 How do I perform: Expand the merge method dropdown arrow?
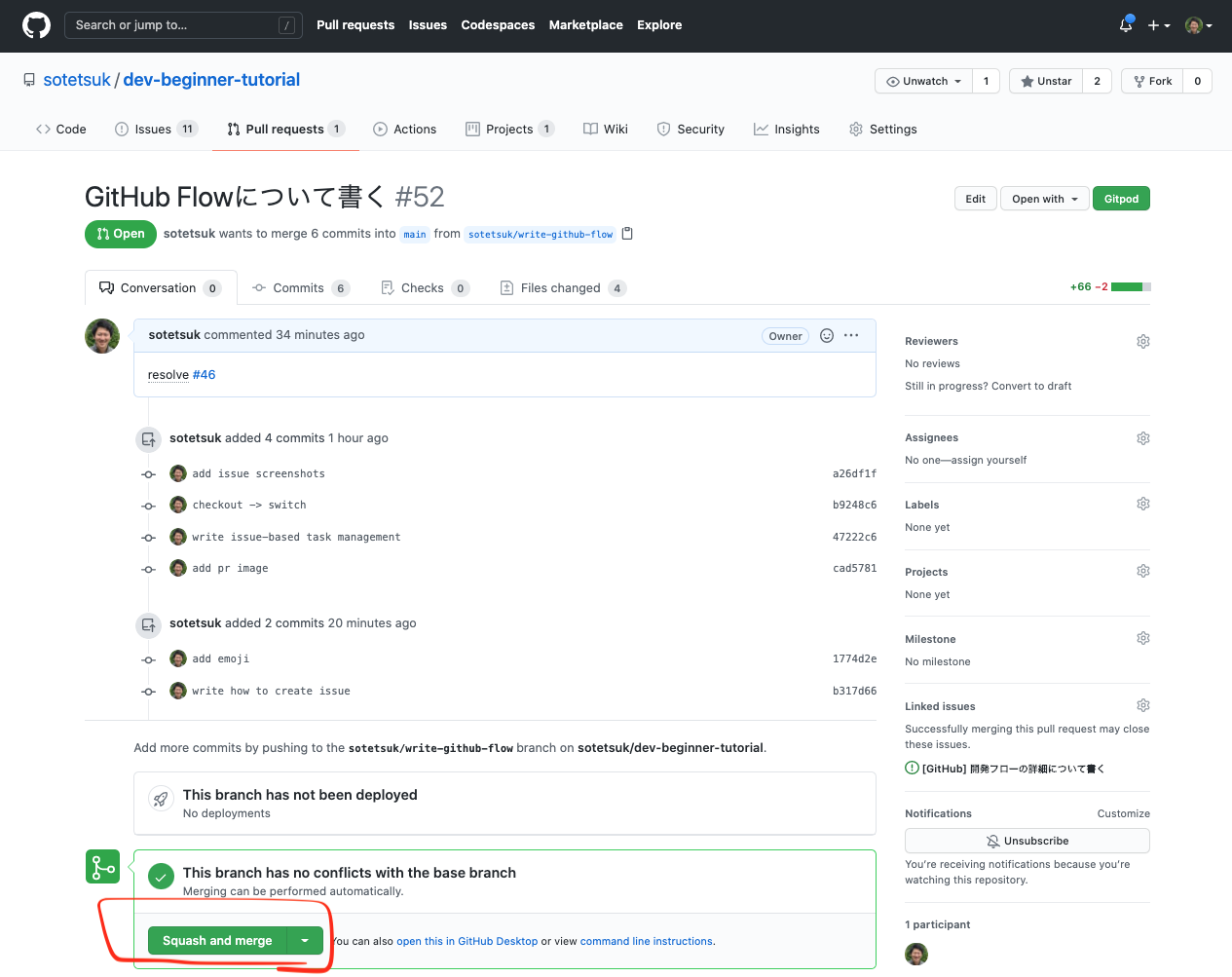(305, 941)
